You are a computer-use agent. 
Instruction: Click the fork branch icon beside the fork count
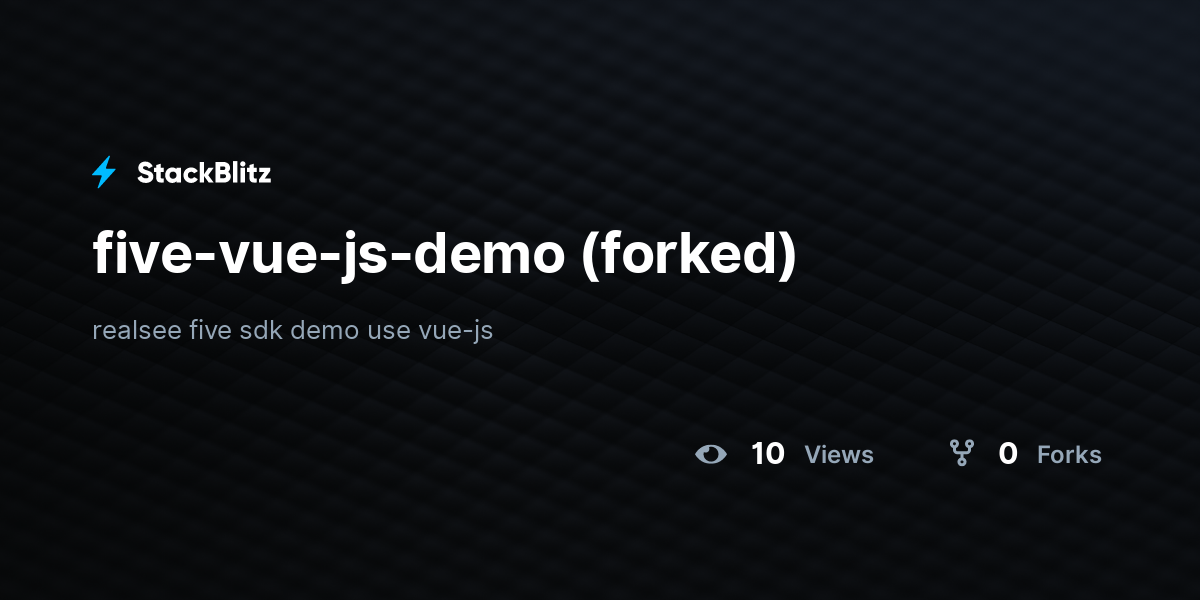pos(962,454)
